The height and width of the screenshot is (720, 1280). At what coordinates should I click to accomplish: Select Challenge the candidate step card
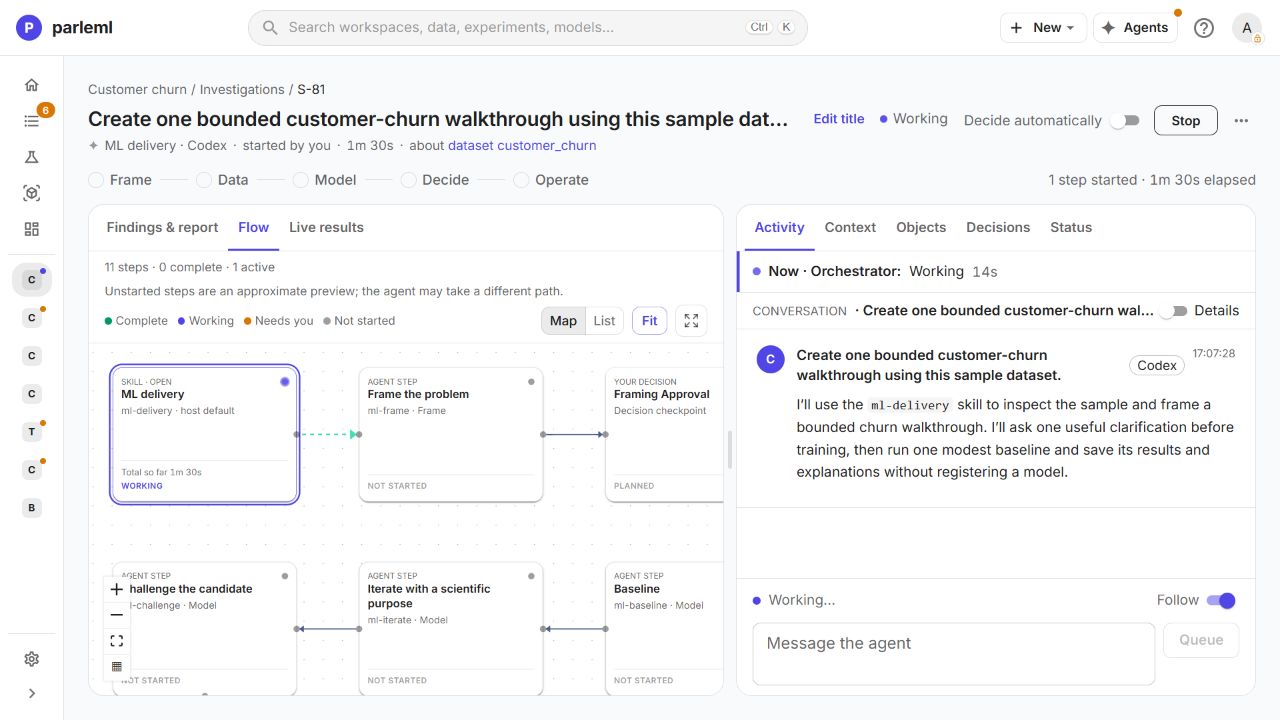click(205, 628)
